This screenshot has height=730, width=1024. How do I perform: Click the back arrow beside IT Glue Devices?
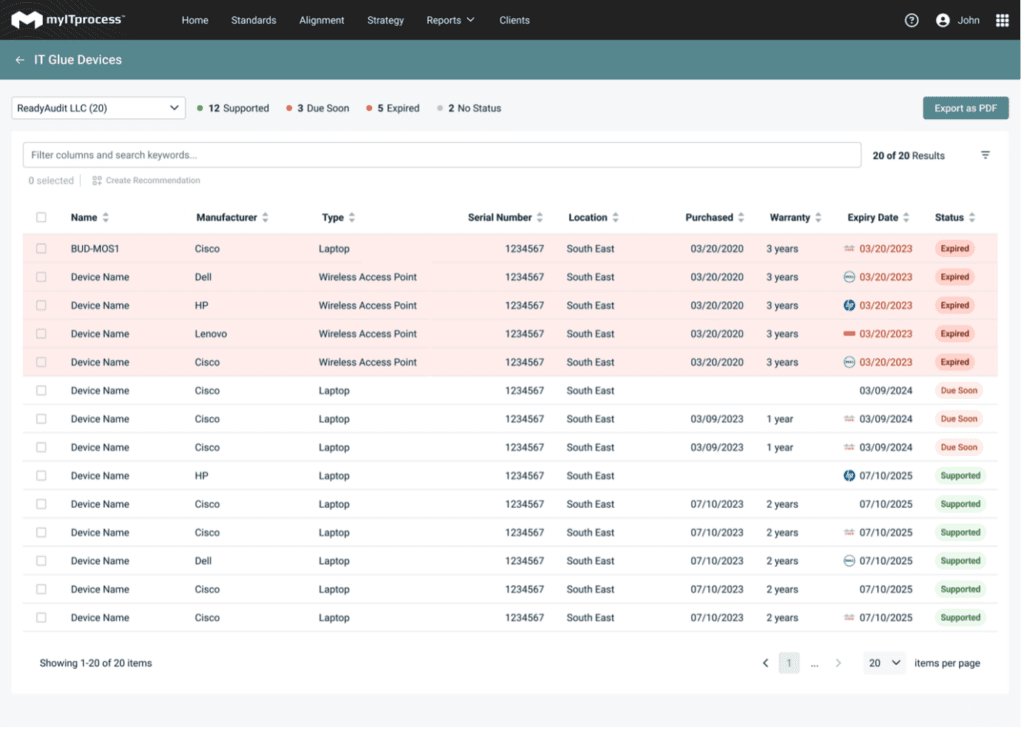click(x=20, y=60)
